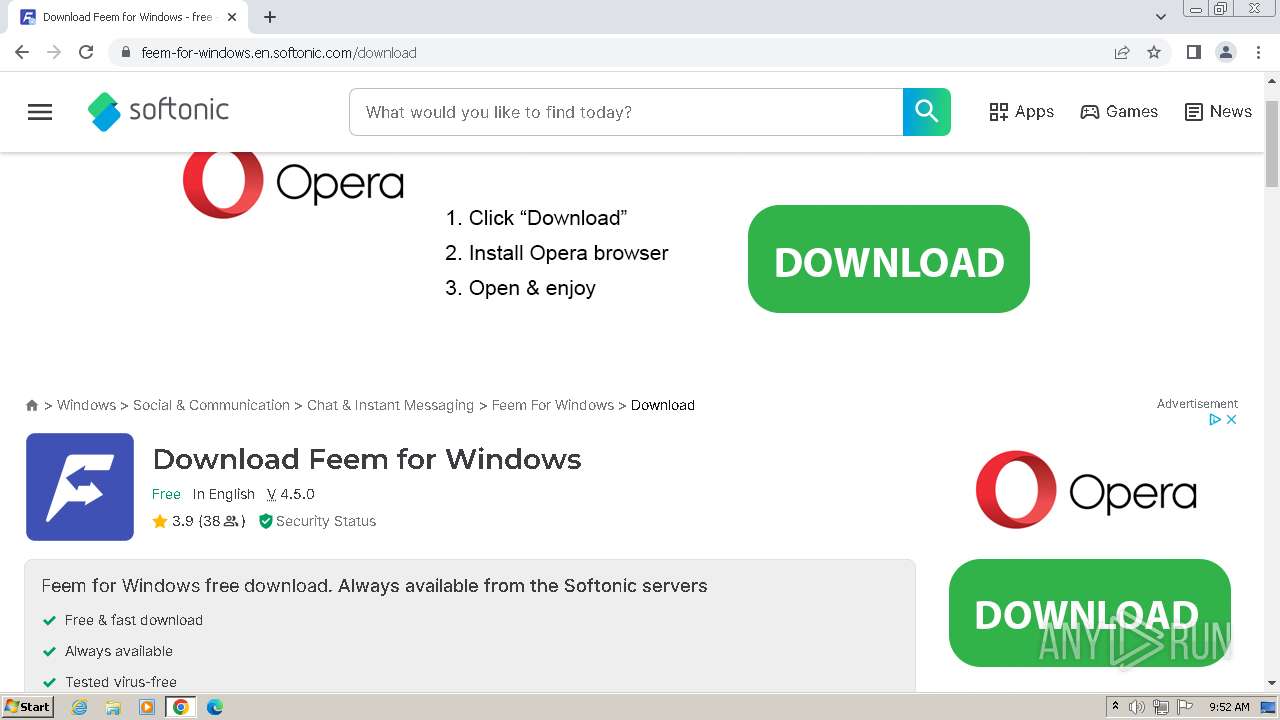Screen dimensions: 1280x720
Task: Open Social & Communication breadcrumb
Action: [x=211, y=405]
